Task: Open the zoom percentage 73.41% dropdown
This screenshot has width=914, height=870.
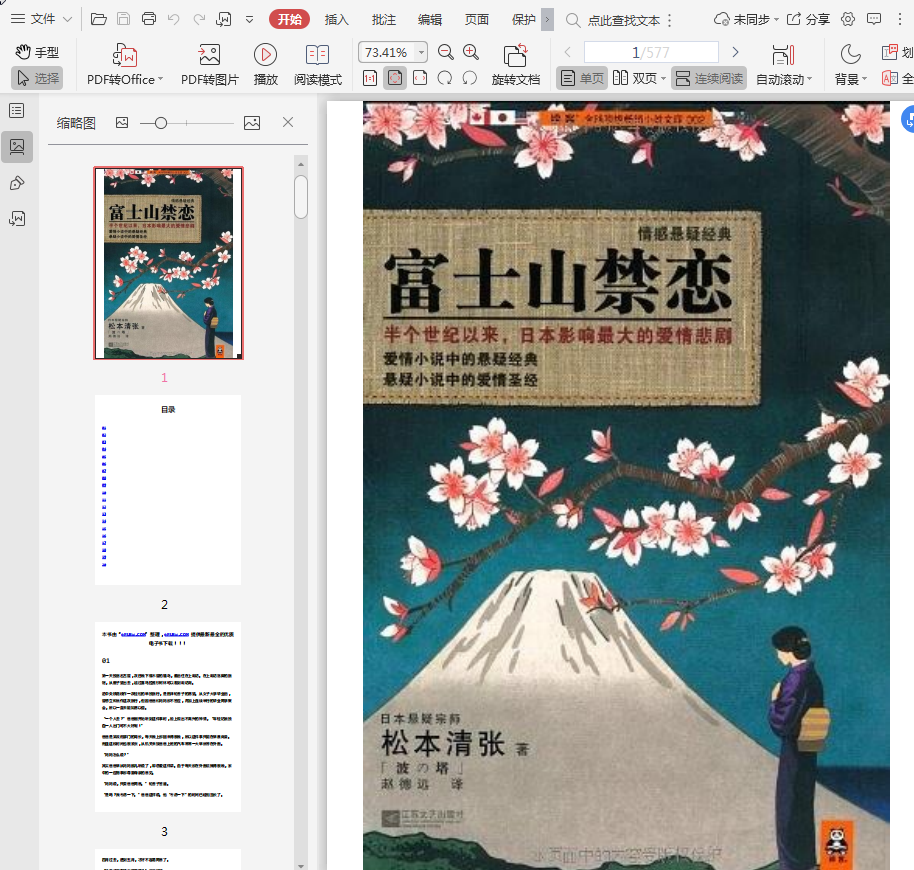Action: (422, 52)
